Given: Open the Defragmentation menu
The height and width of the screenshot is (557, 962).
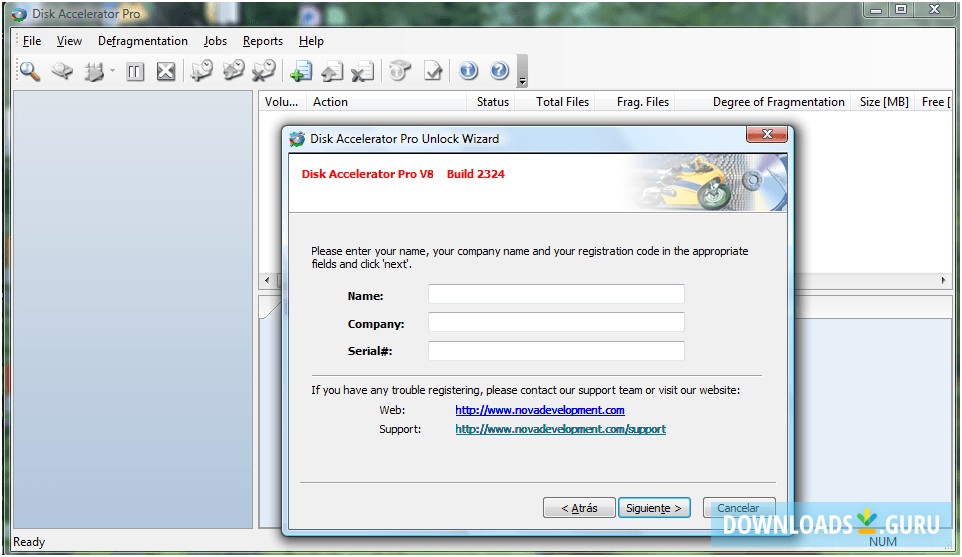Looking at the screenshot, I should tap(143, 41).
